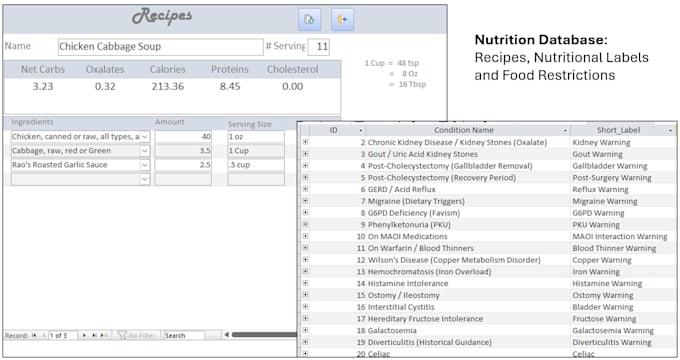
Task: Click 'Nutrition Database:' heading text
Action: click(541, 40)
